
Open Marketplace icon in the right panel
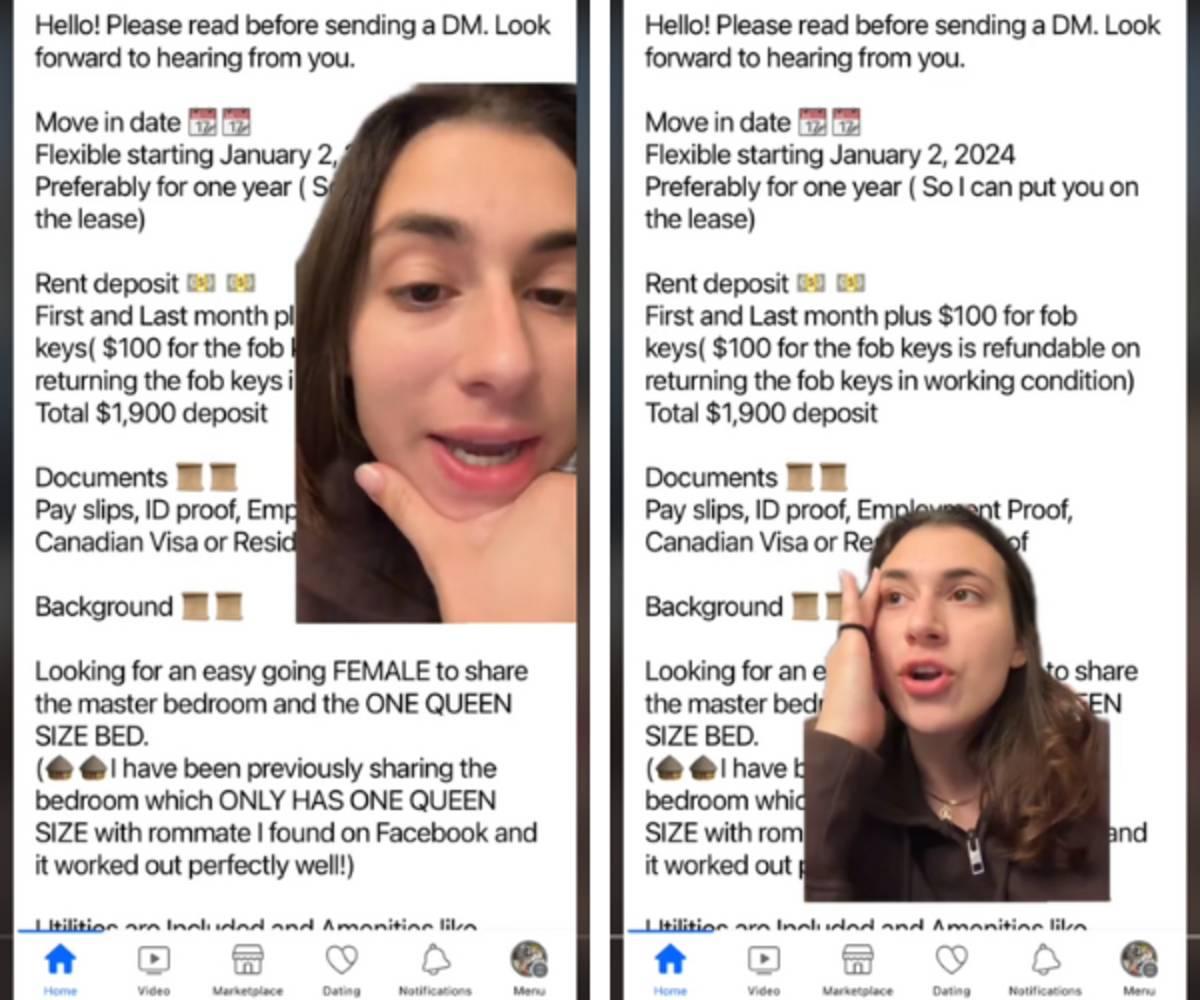pos(857,961)
